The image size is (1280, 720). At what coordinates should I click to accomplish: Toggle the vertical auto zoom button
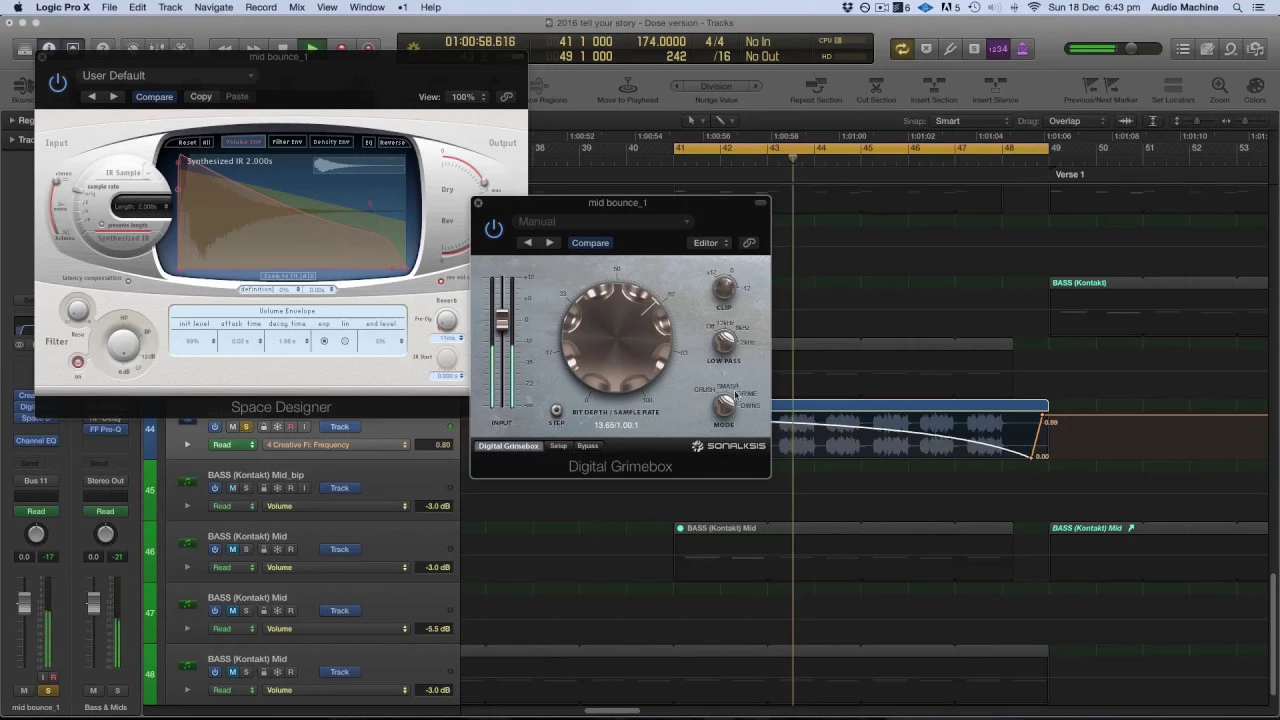pos(1153,121)
